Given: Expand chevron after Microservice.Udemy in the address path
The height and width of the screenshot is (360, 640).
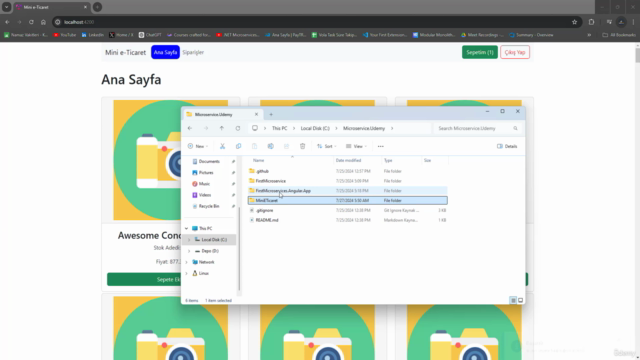Looking at the screenshot, I should click(x=392, y=128).
